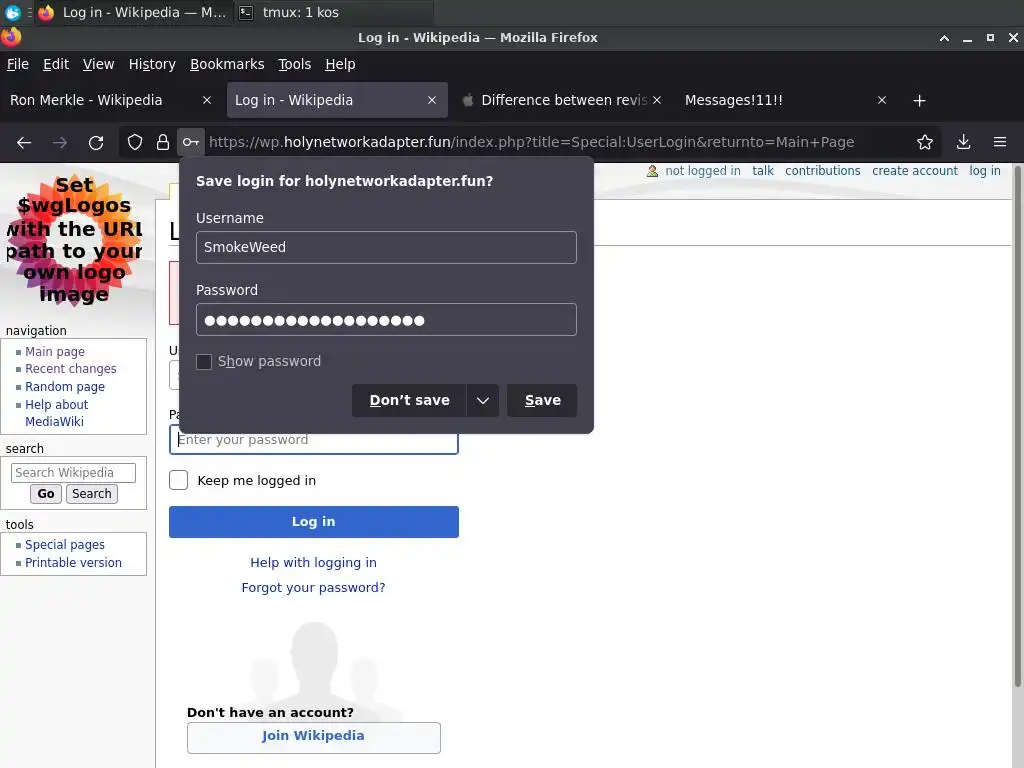Screen dimensions: 1024x768
Task: Open the Help about MediaWiki link
Action: [56, 413]
